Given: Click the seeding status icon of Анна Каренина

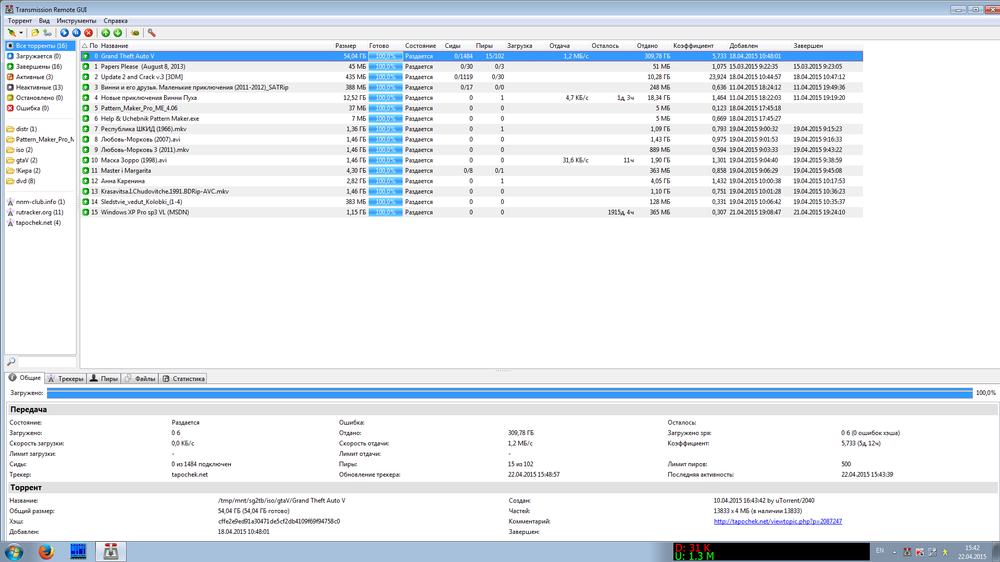Looking at the screenshot, I should (x=85, y=181).
